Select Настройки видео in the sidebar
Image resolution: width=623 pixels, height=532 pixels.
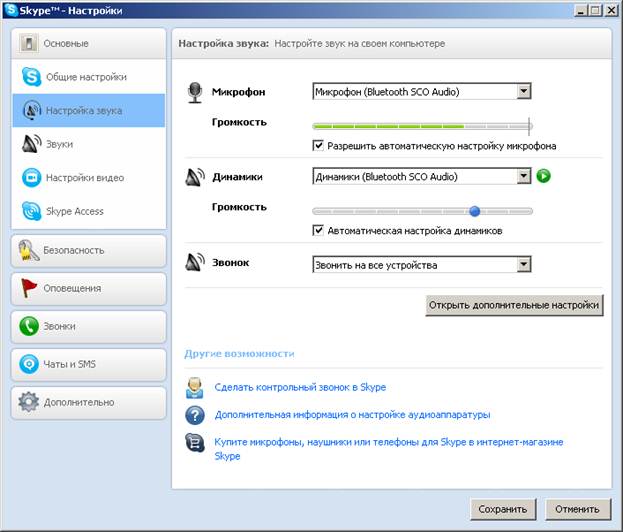(x=89, y=178)
